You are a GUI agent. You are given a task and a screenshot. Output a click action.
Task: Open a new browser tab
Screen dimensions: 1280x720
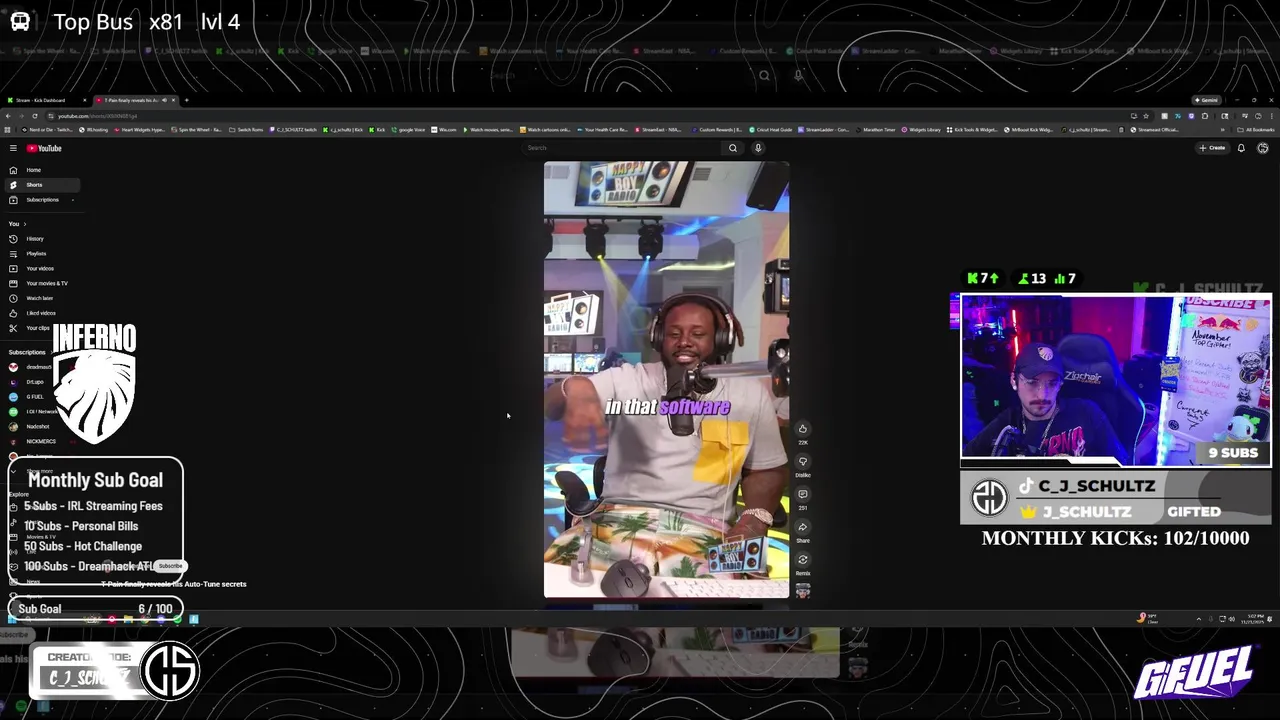click(186, 100)
